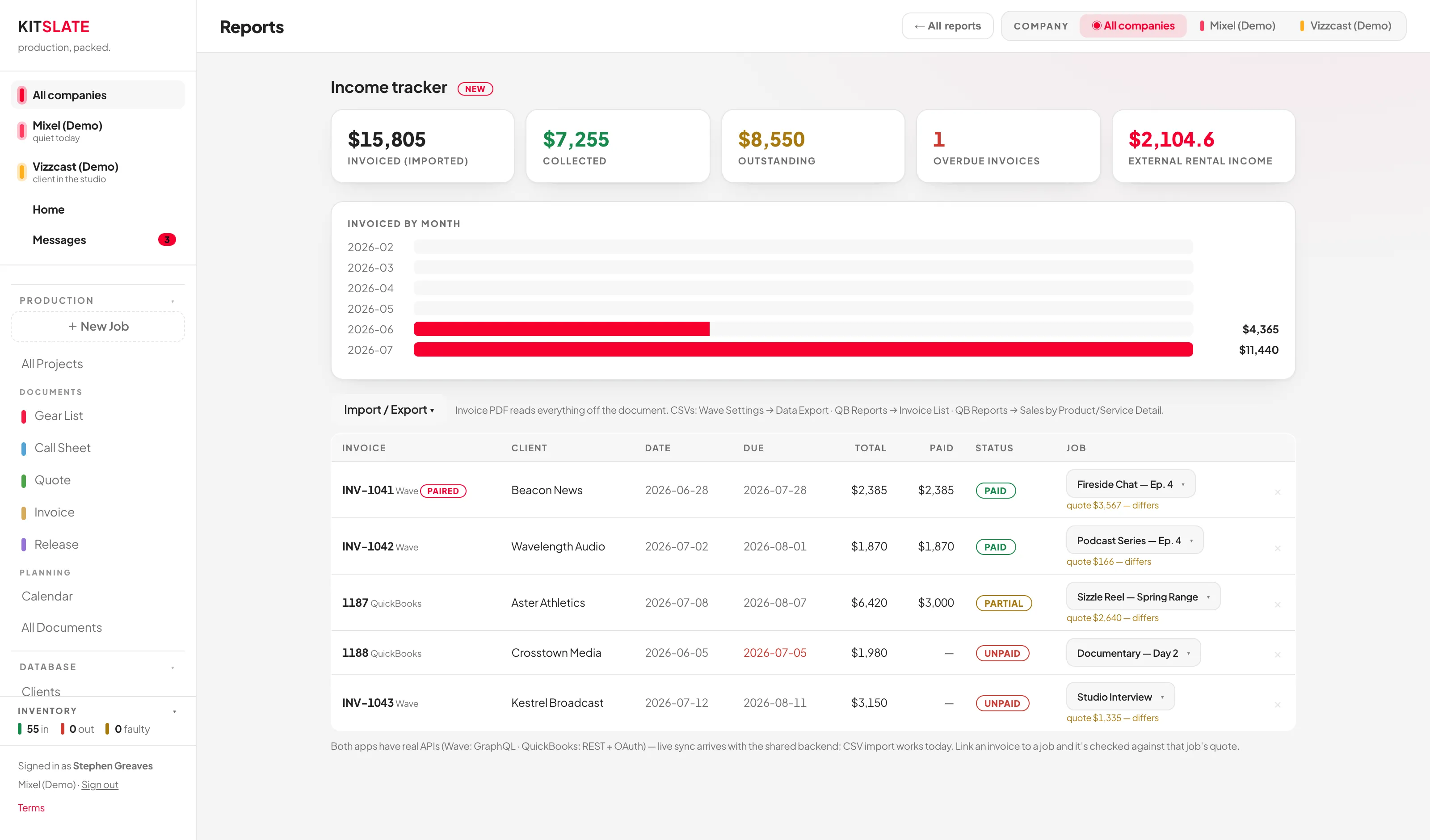Open the Podcast Series — Ep. 4 job dropdown
Screen dimensions: 1430x840
[1134, 540]
